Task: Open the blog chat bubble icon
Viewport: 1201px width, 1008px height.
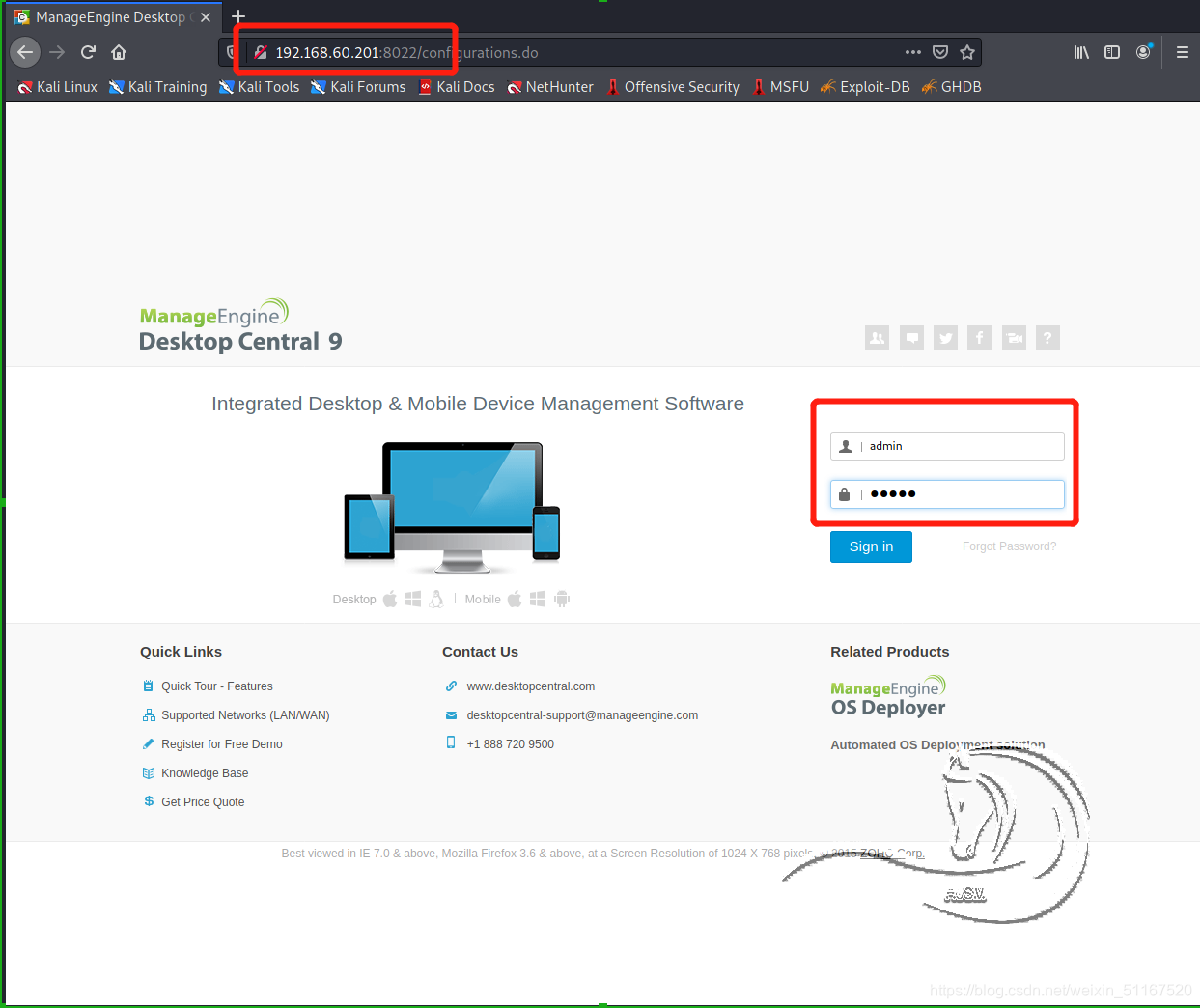Action: coord(911,338)
